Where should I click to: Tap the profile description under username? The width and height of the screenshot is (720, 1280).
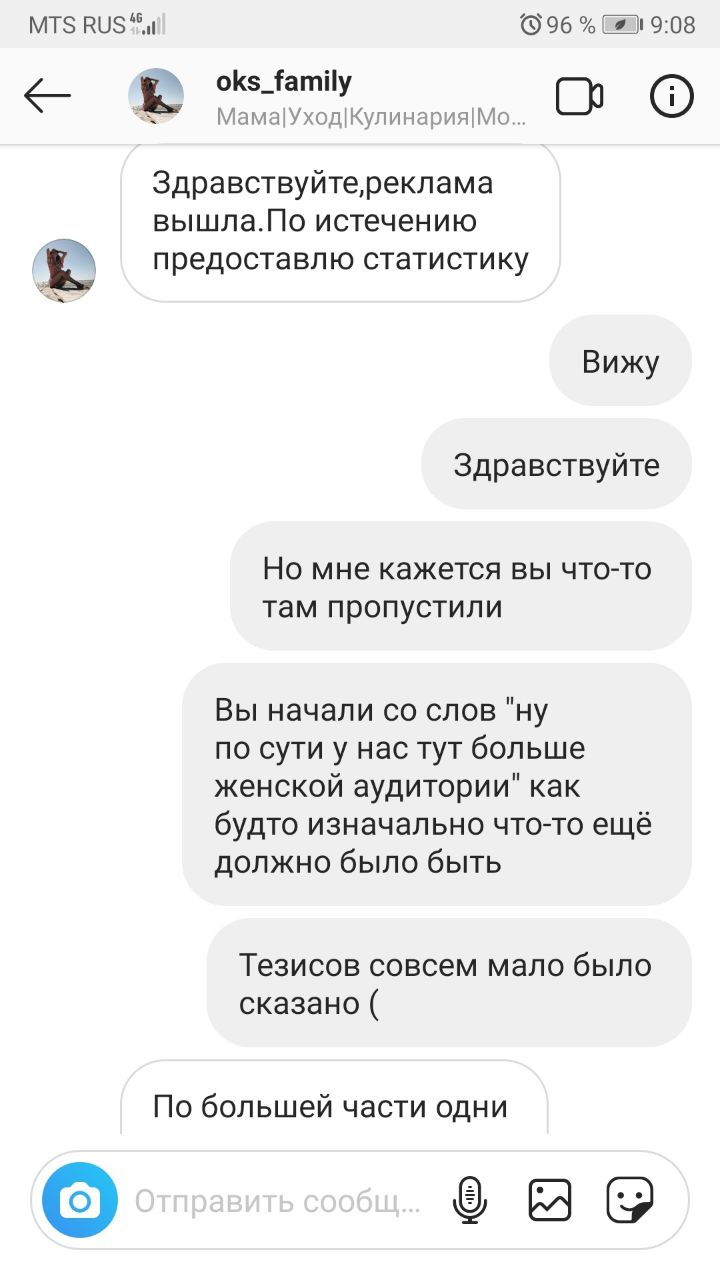pyautogui.click(x=371, y=118)
